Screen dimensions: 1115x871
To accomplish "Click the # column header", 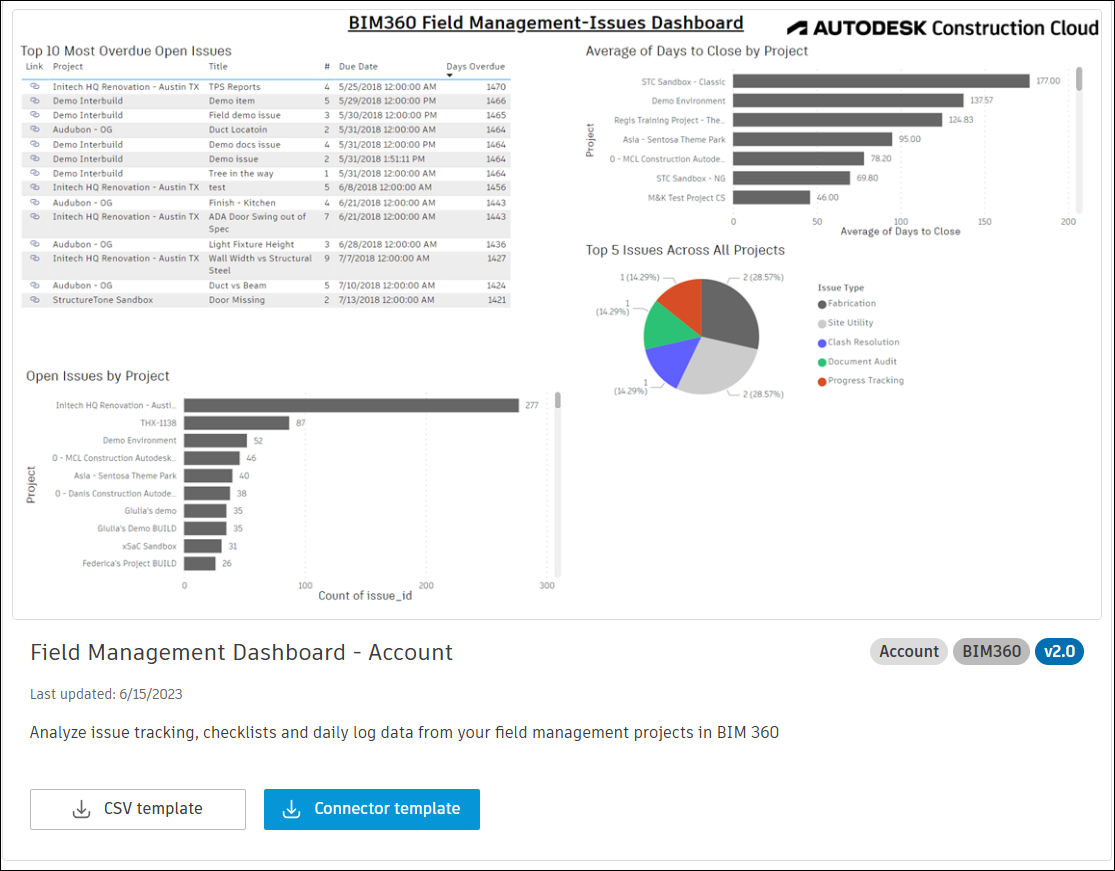I will (327, 67).
